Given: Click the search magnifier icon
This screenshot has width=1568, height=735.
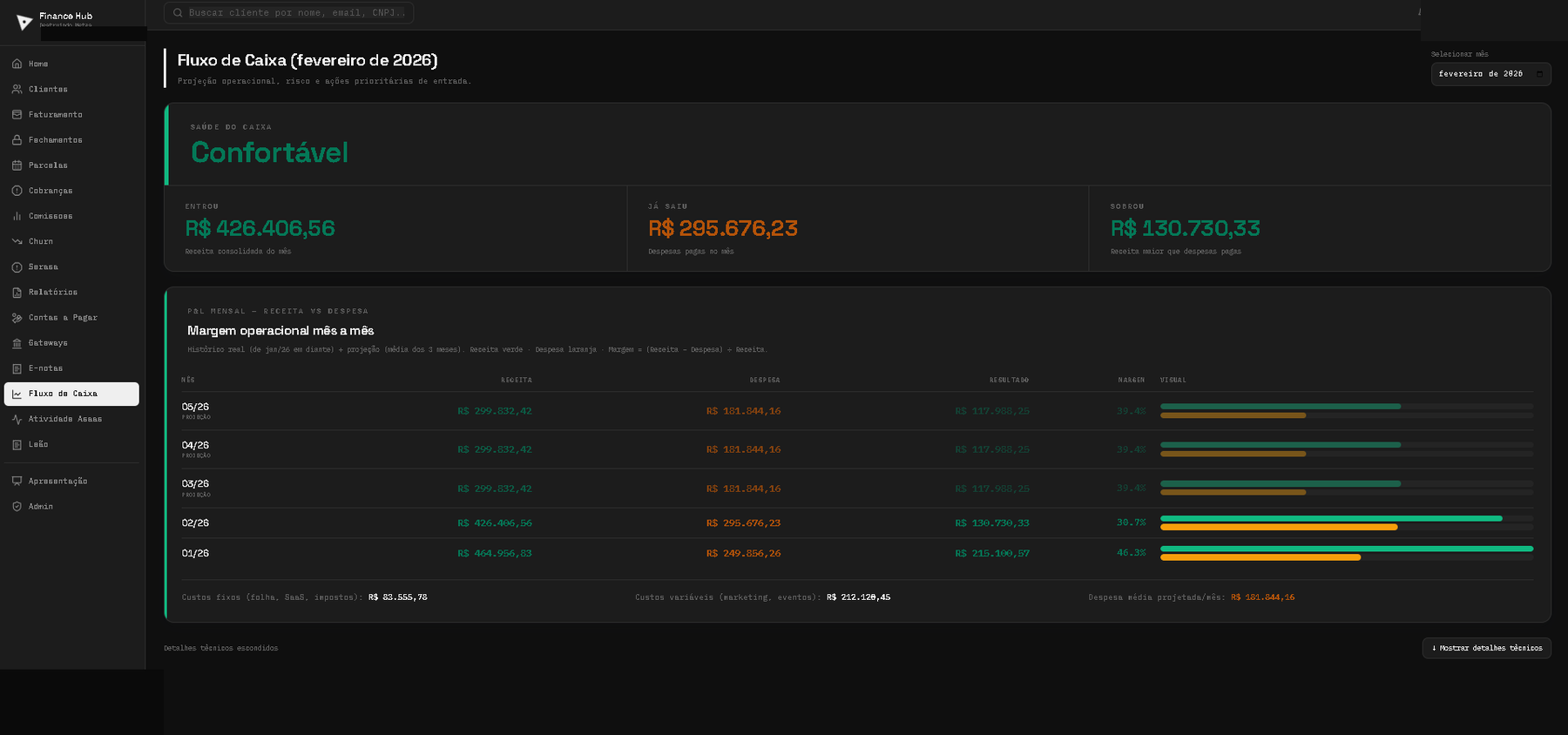Looking at the screenshot, I should coord(178,12).
